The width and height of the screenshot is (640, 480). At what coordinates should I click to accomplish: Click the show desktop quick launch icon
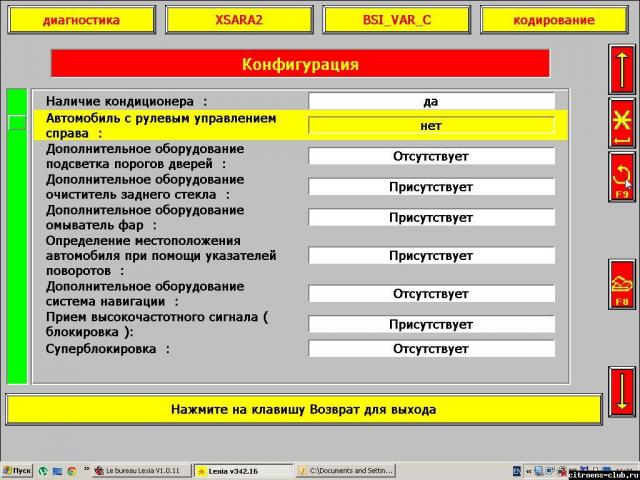(57, 471)
